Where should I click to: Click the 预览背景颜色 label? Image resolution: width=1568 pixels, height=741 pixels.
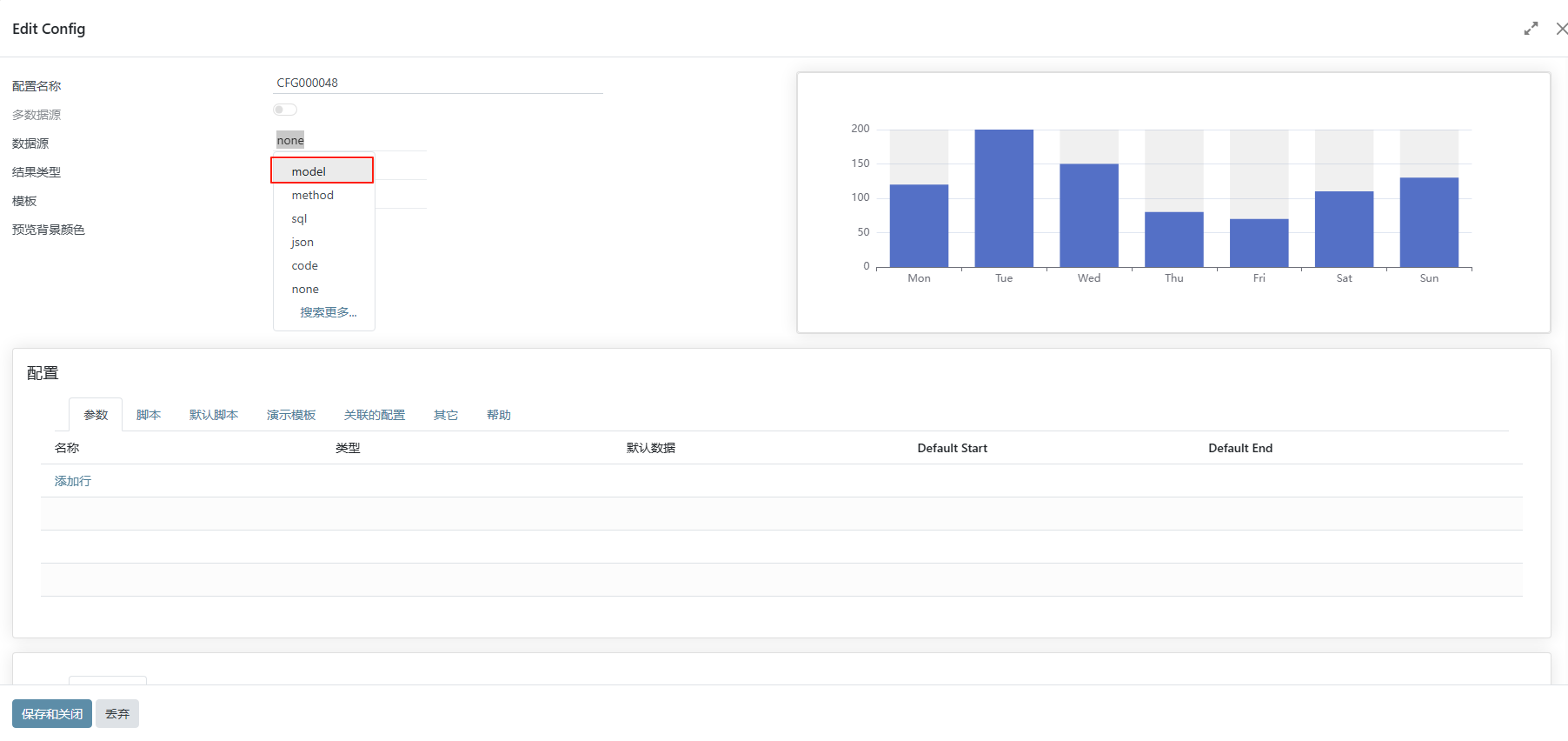pos(49,230)
